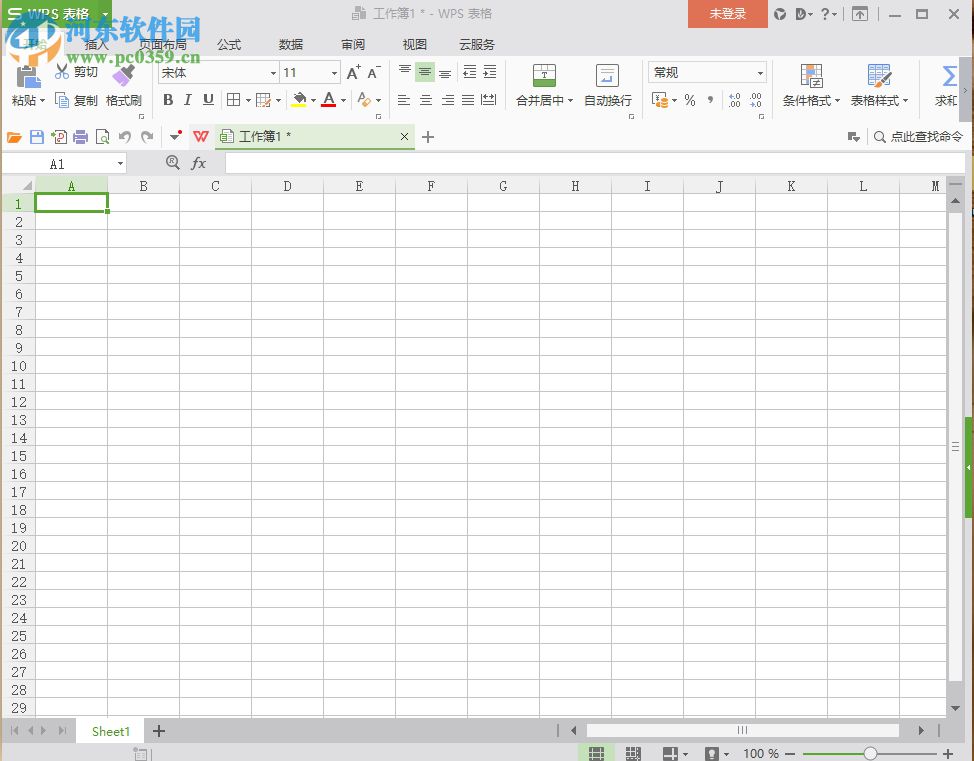The image size is (974, 761).
Task: Toggle middle vertical alignment
Action: (x=425, y=72)
